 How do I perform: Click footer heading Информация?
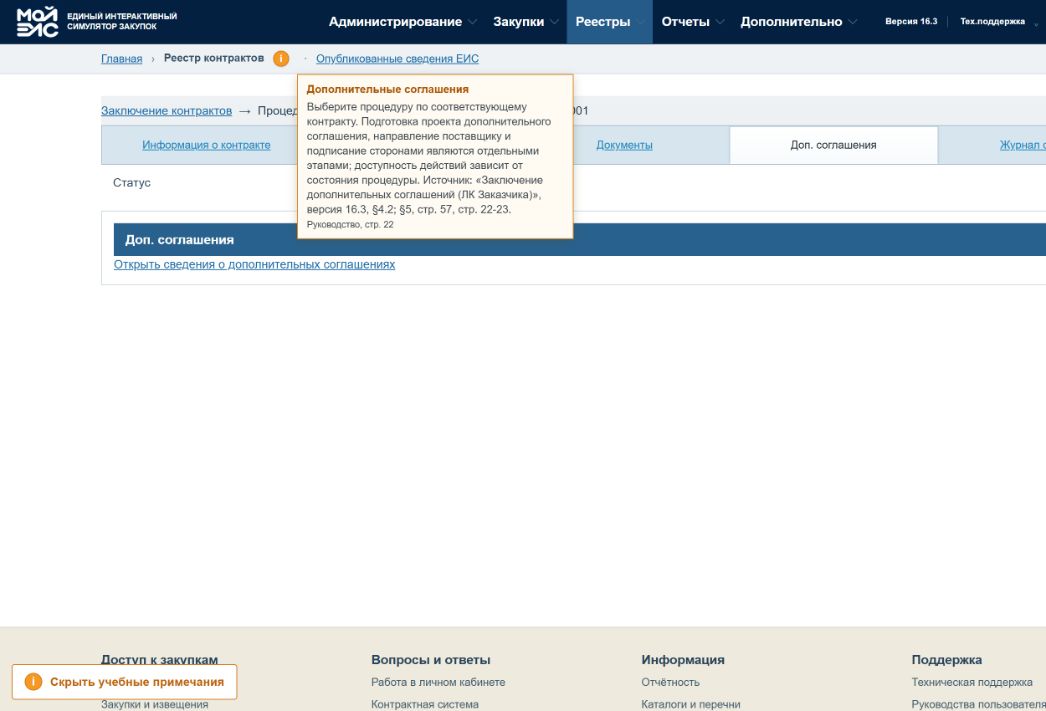tap(682, 660)
